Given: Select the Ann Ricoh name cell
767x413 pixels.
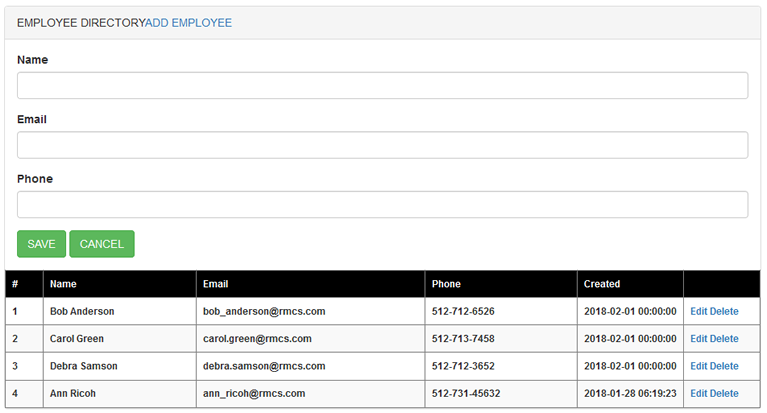Looking at the screenshot, I should [x=120, y=393].
